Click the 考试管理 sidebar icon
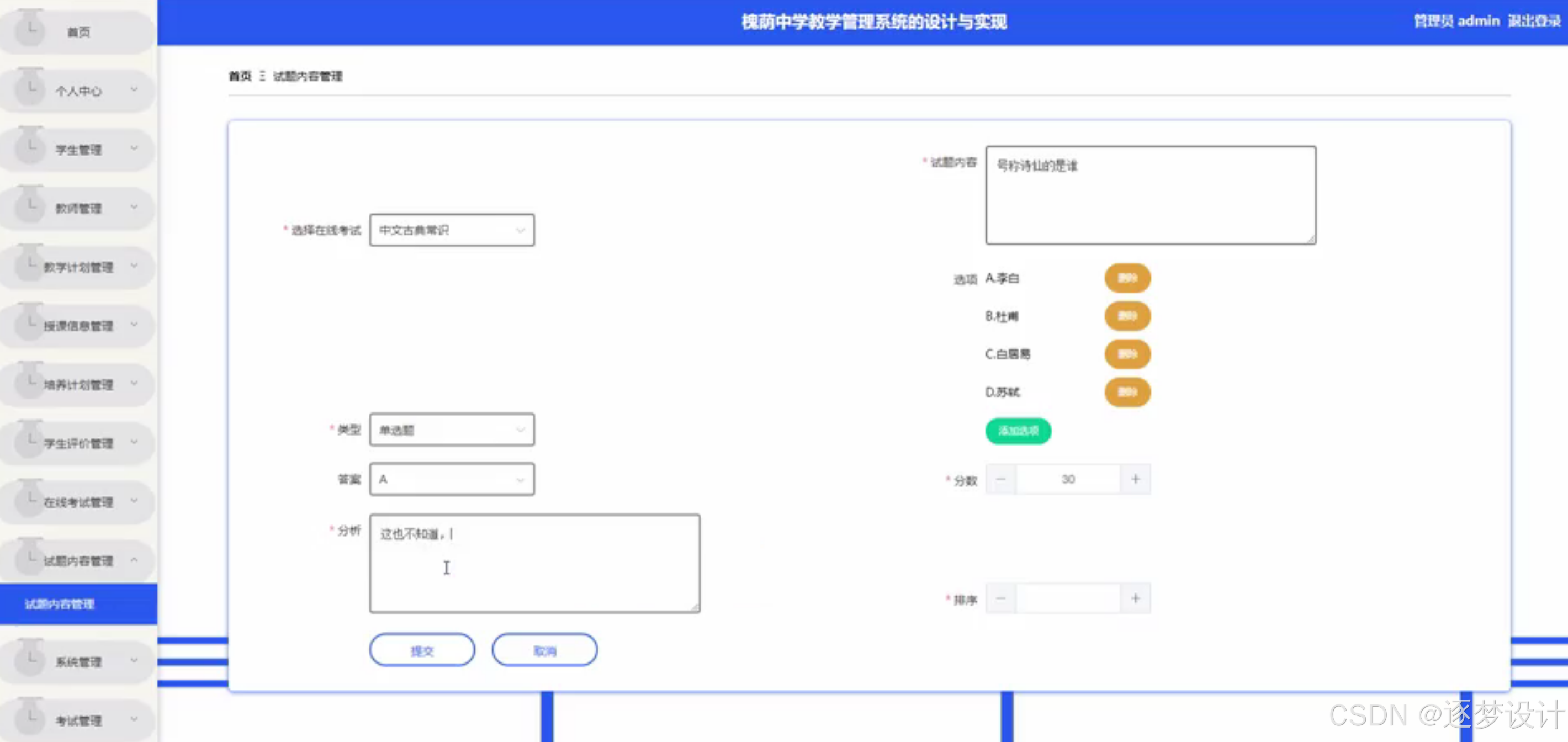 click(30, 719)
